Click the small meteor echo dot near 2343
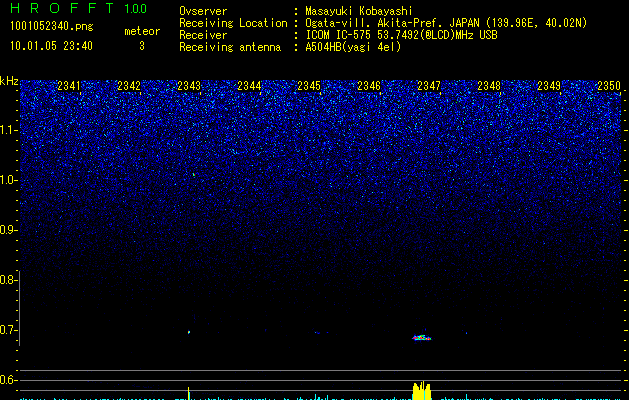Image resolution: width=629 pixels, height=400 pixels. click(x=189, y=332)
